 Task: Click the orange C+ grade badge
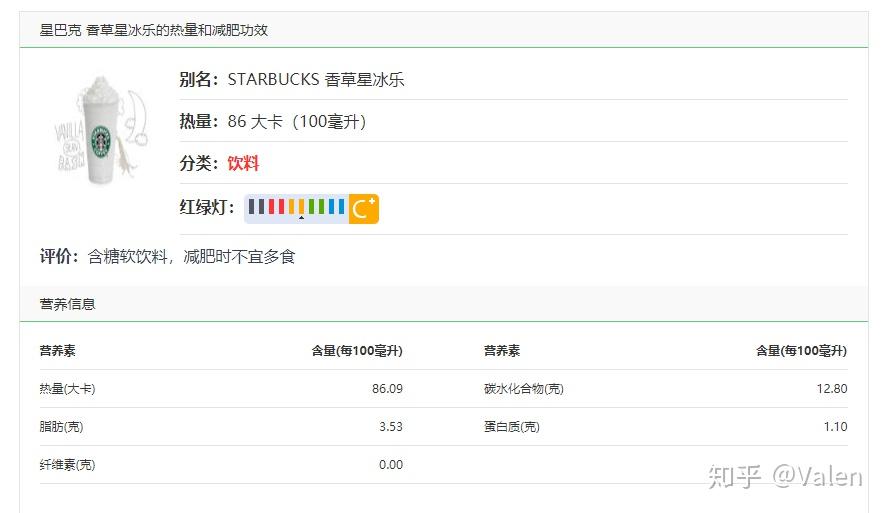[x=363, y=209]
